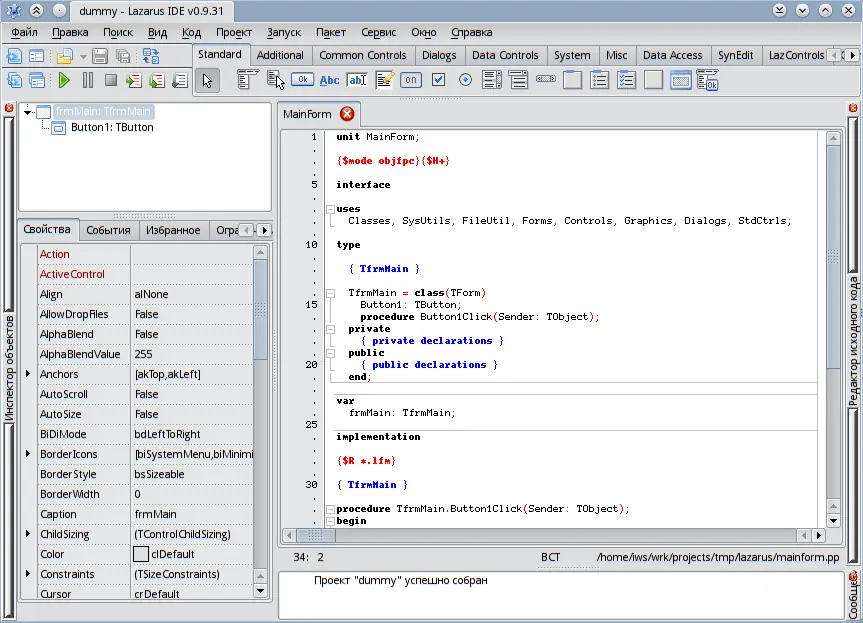Toggle the pointer selection tool in palette

point(207,80)
